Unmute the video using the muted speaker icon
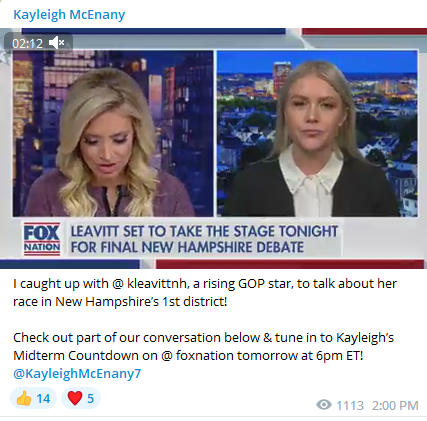 57,43
